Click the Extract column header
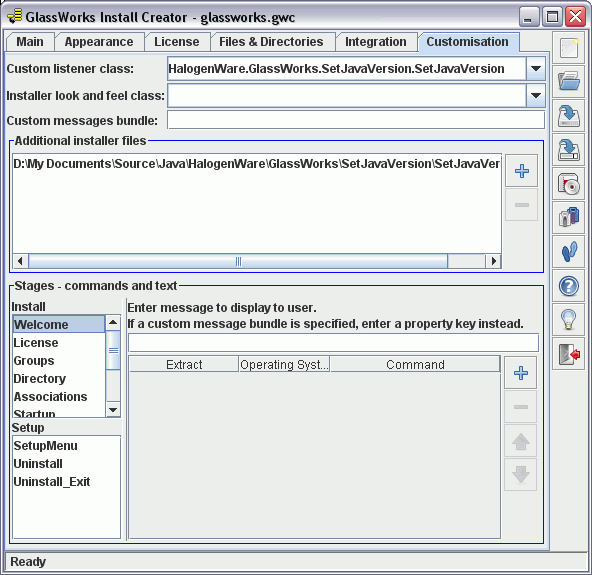The image size is (592, 575). click(x=184, y=364)
